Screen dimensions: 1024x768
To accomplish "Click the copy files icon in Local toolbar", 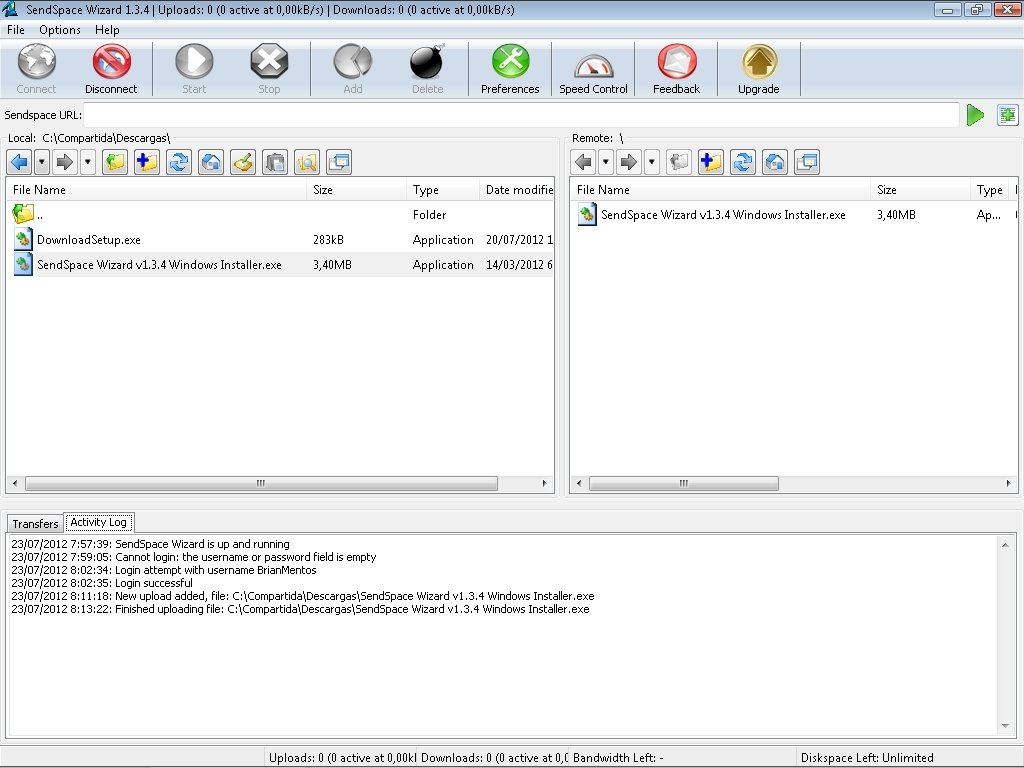I will pyautogui.click(x=275, y=162).
